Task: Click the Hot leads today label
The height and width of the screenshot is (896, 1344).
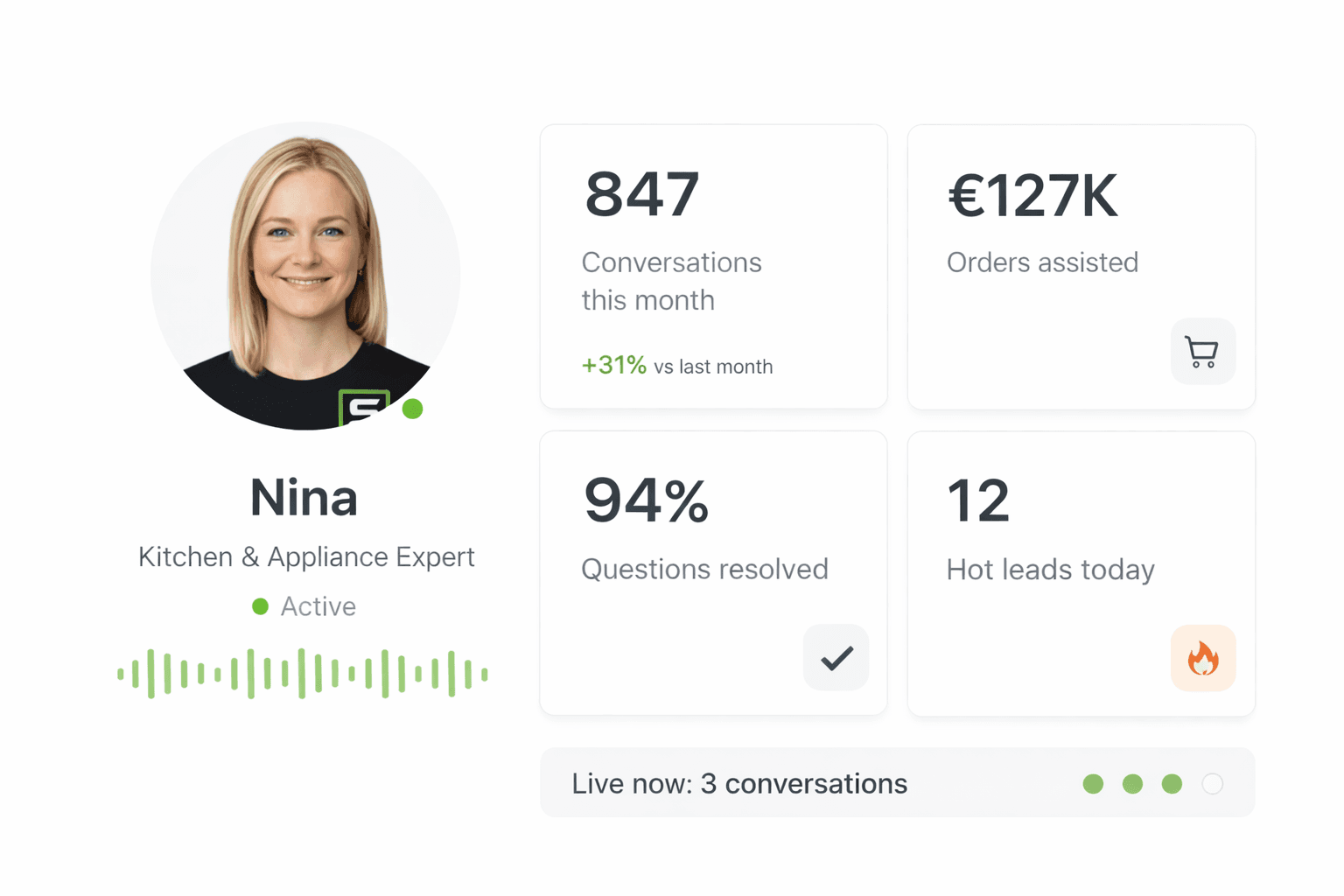Action: click(1050, 570)
